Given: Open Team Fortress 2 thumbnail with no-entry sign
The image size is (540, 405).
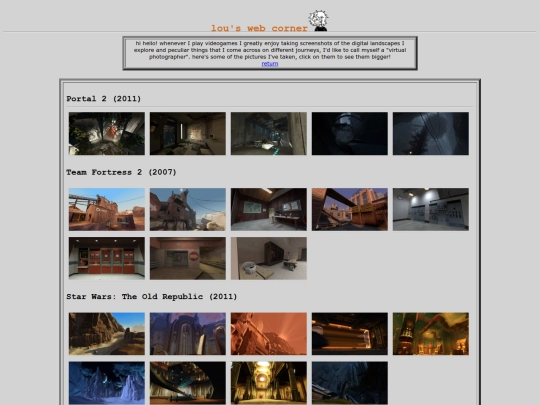Looking at the screenshot, I should coord(188,258).
